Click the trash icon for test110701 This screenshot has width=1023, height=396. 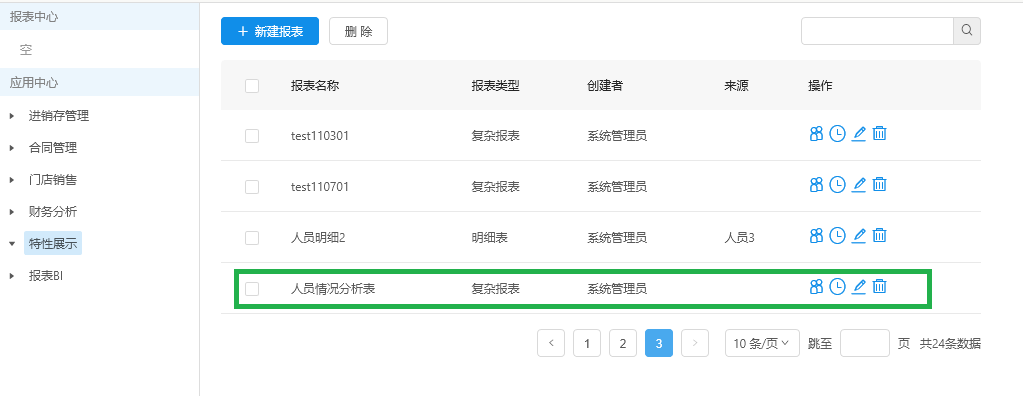(x=879, y=185)
